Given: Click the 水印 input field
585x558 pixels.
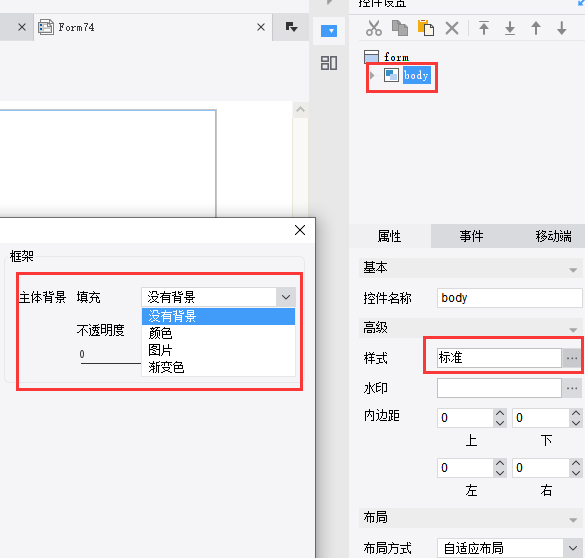Looking at the screenshot, I should (x=499, y=388).
